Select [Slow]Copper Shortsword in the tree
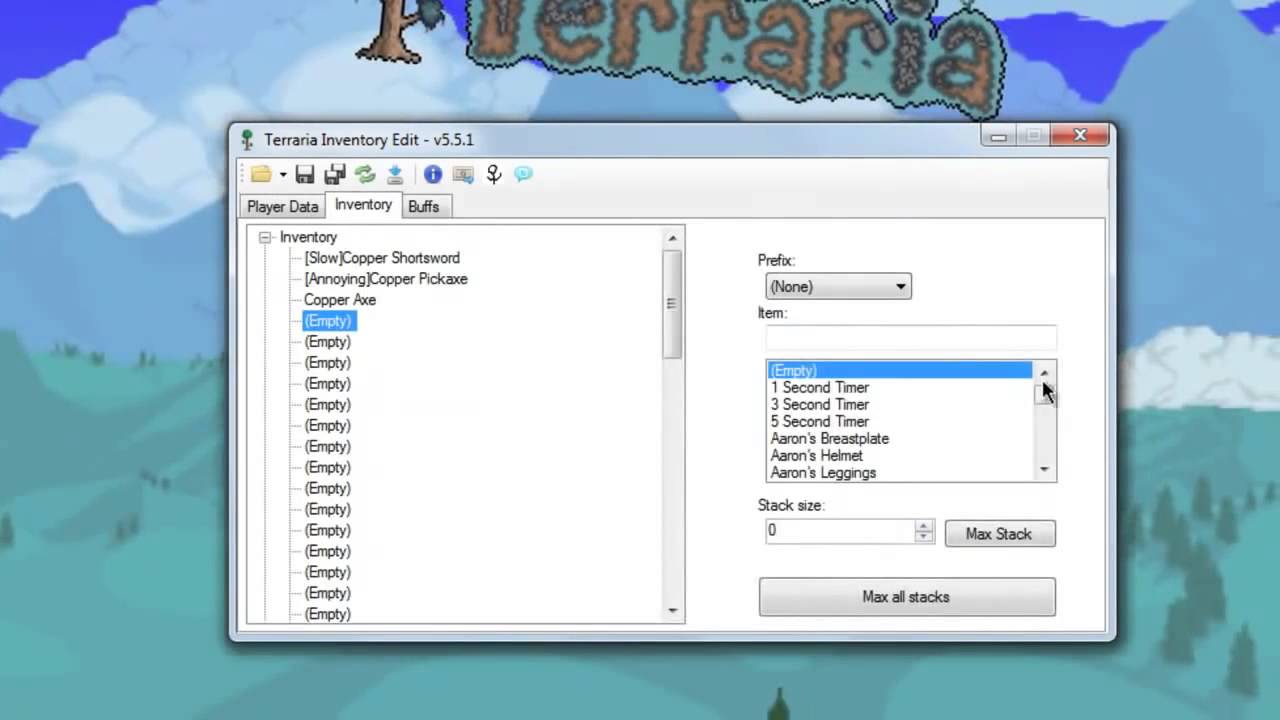The image size is (1280, 720). click(x=382, y=258)
